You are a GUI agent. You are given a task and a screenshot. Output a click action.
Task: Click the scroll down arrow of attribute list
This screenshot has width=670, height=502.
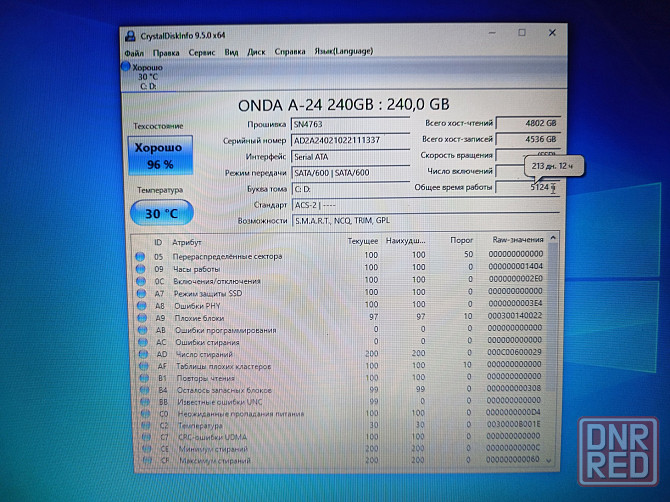550,460
